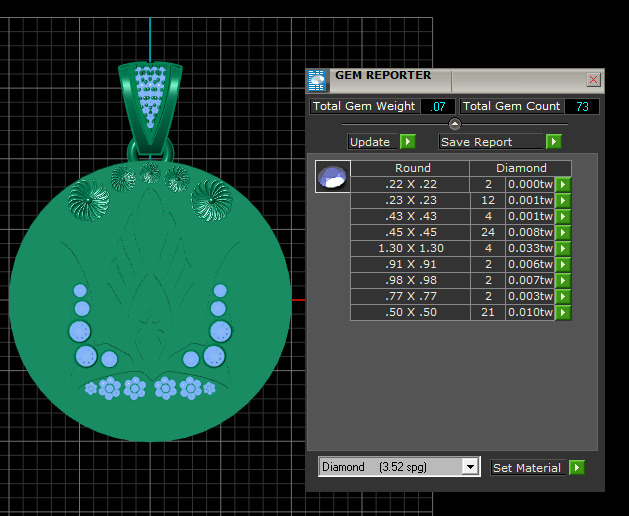
Task: Click green arrow for .77 X .77 row
Action: pos(563,297)
